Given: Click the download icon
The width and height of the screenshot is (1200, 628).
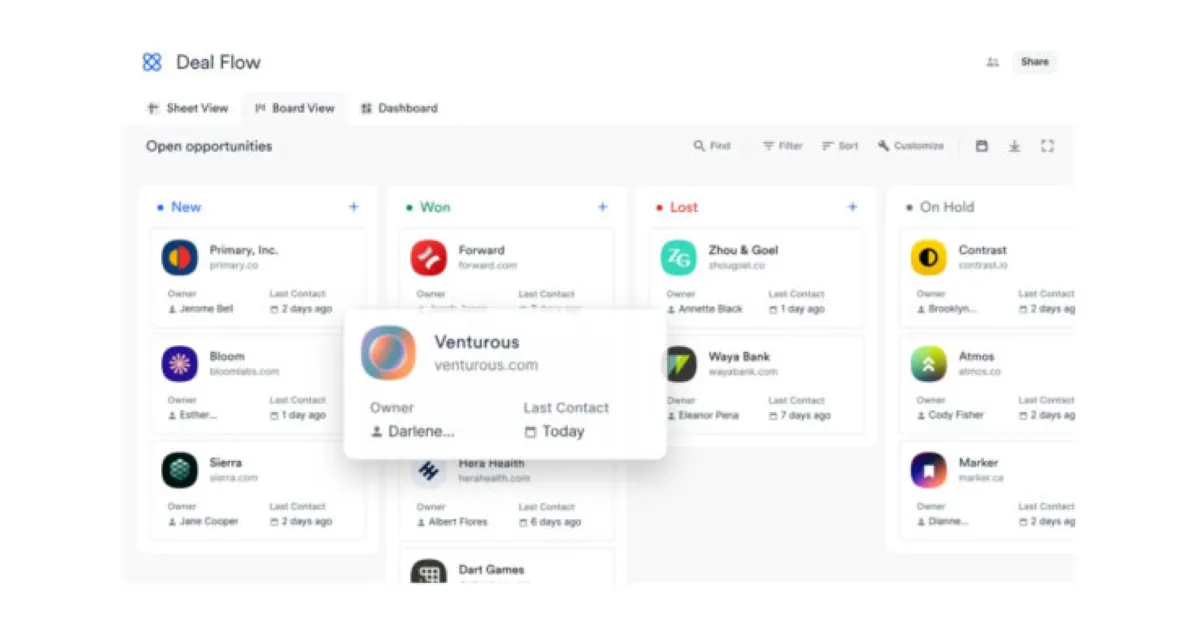Looking at the screenshot, I should [x=1014, y=146].
